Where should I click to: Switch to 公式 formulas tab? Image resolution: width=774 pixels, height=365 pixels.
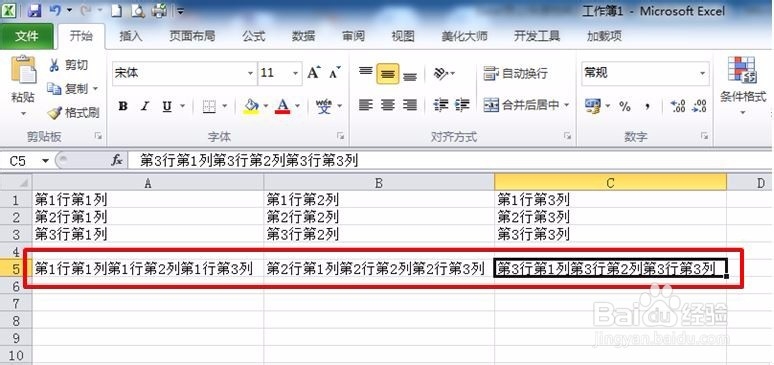(x=254, y=36)
